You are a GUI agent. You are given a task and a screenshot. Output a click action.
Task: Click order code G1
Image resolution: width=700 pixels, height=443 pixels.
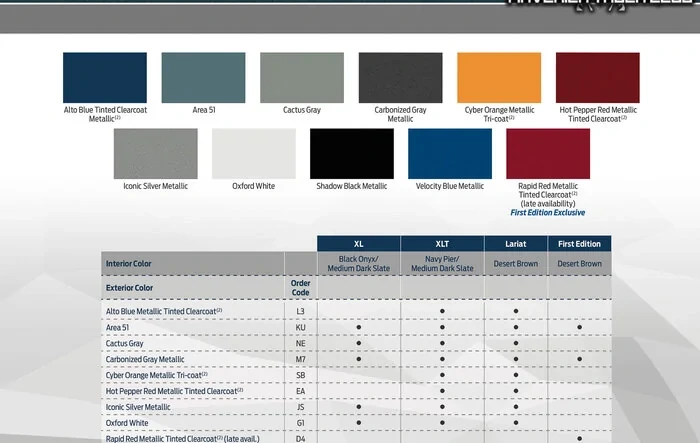300,423
